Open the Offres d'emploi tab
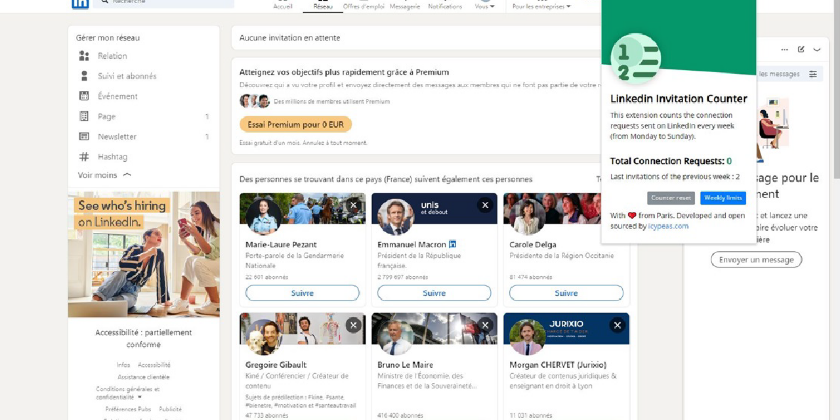Image resolution: width=840 pixels, height=420 pixels. pyautogui.click(x=364, y=5)
